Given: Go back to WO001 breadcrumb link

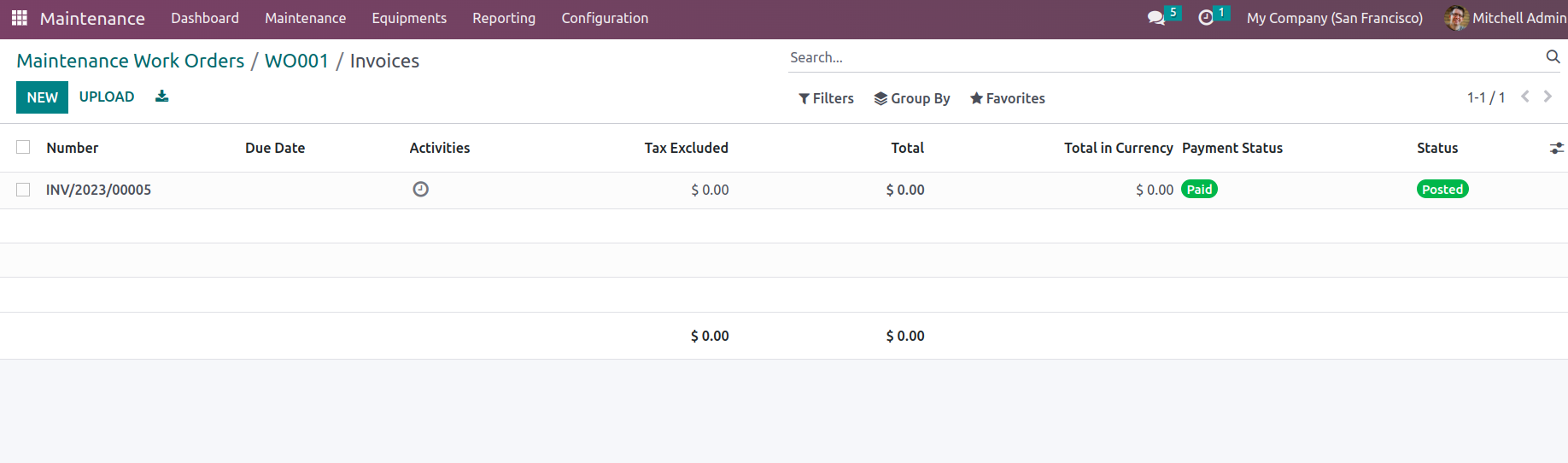Looking at the screenshot, I should 296,61.
